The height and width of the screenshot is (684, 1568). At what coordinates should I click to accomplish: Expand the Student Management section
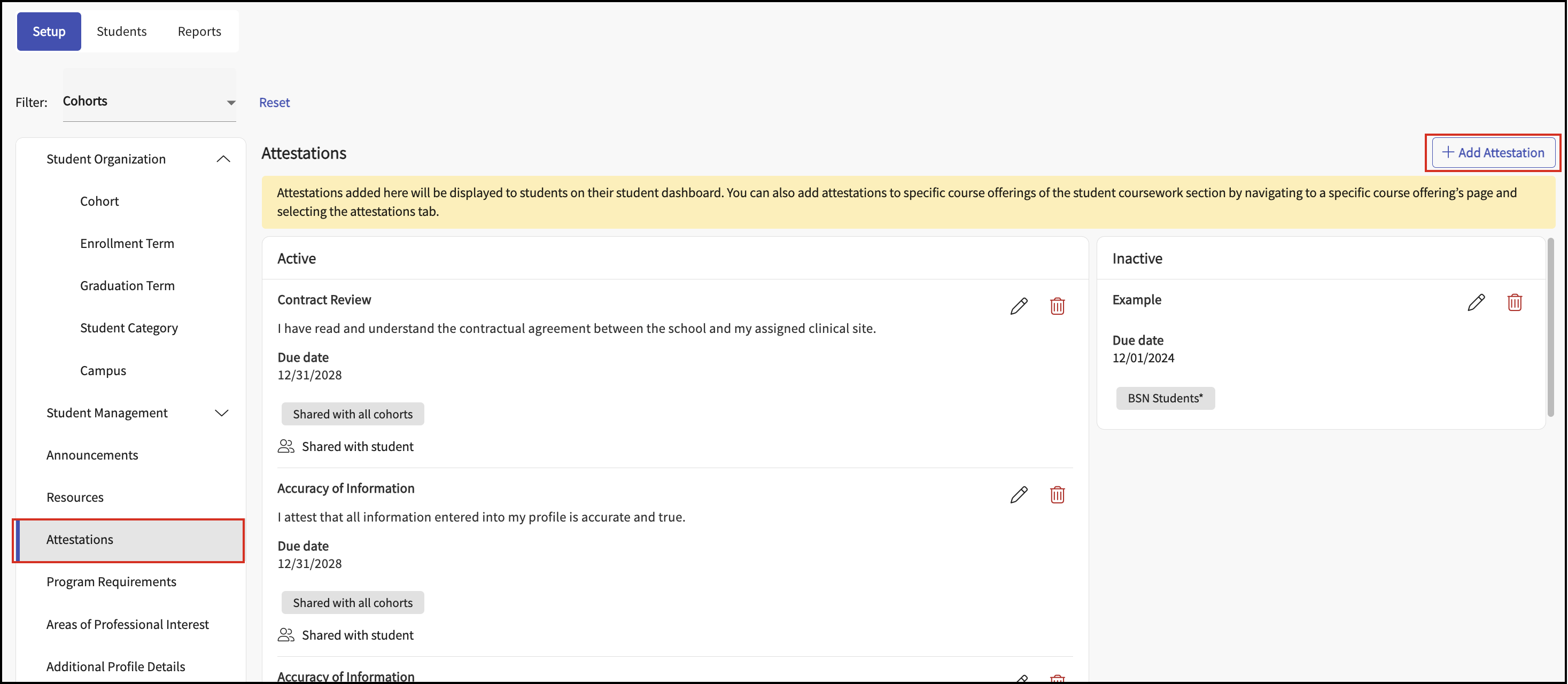click(222, 413)
